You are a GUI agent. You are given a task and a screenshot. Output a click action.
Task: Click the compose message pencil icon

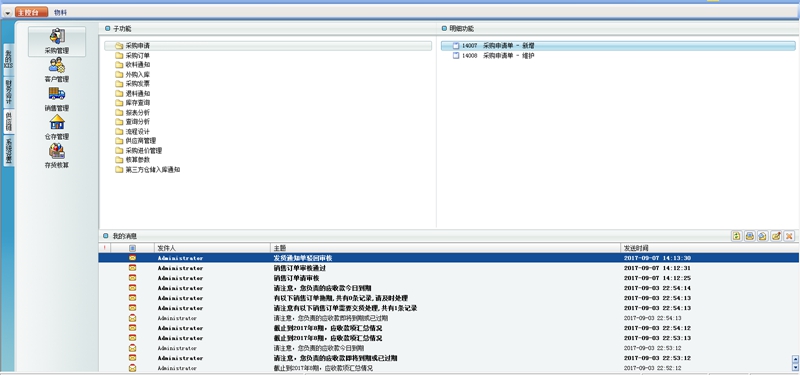[776, 236]
